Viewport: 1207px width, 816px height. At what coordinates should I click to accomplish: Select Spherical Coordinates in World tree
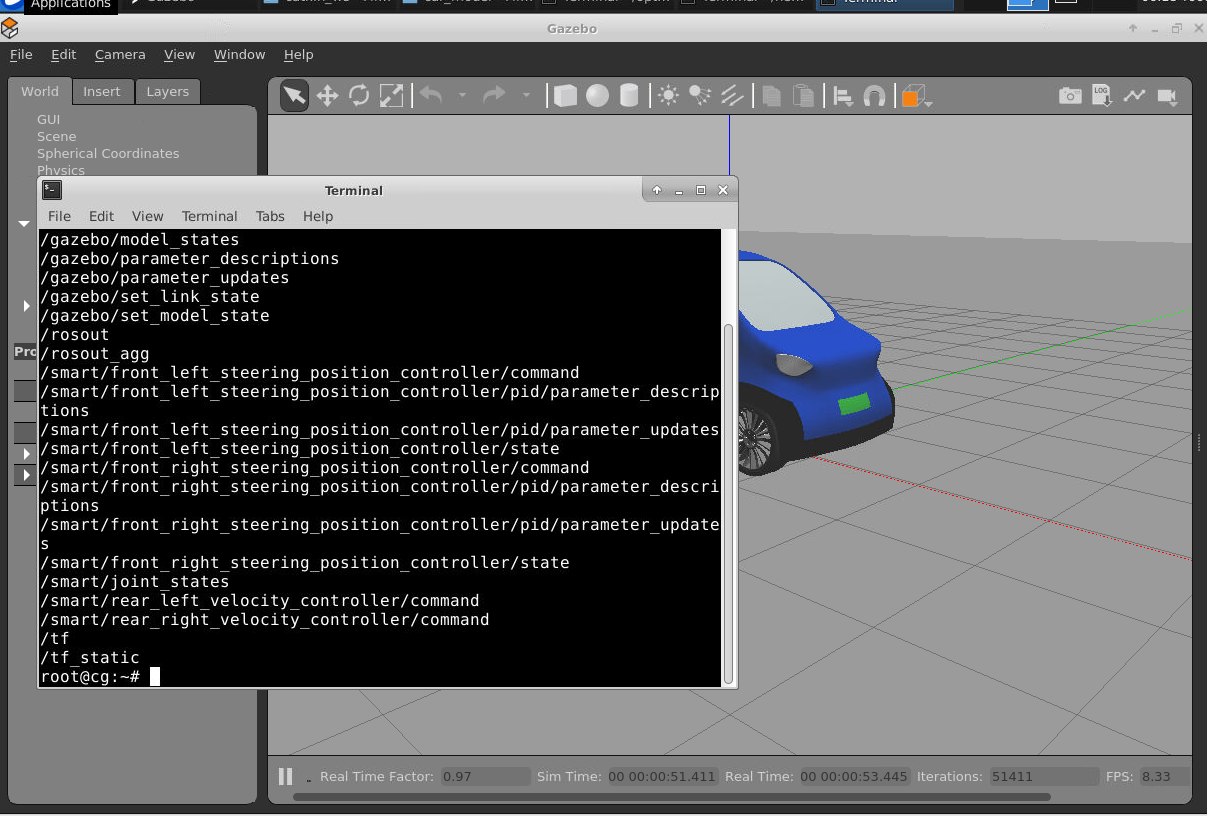pos(108,153)
